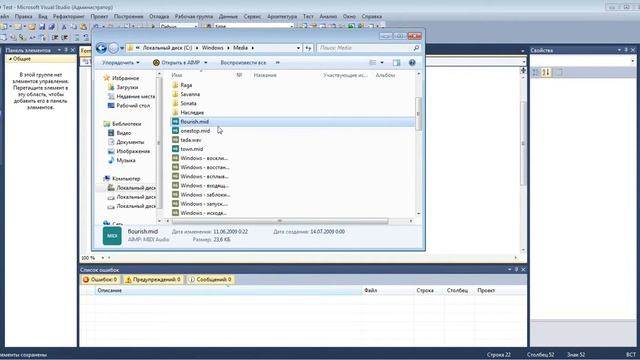640x360 pixels.
Task: Click the Copy icon in Visual Studio toolbar
Action: coord(73,27)
